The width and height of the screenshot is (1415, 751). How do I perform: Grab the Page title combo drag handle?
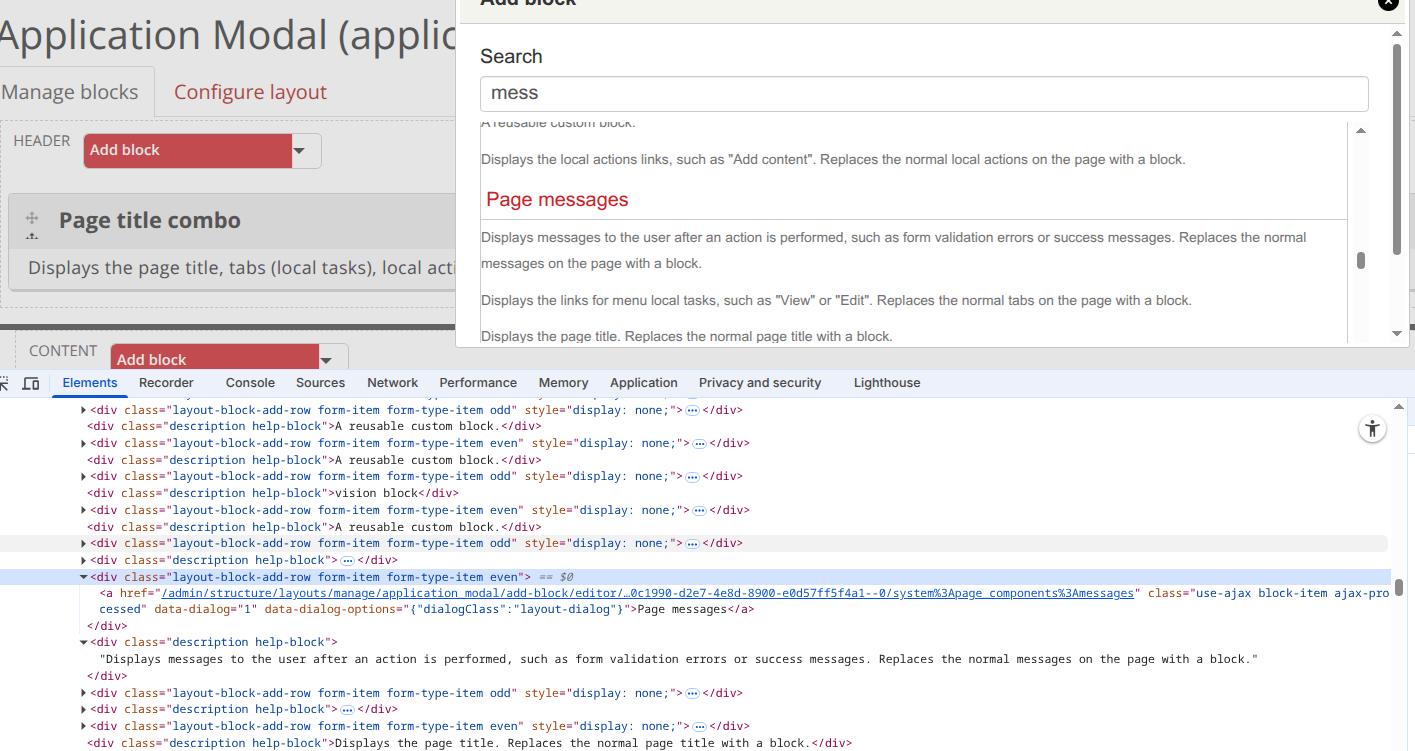(32, 218)
